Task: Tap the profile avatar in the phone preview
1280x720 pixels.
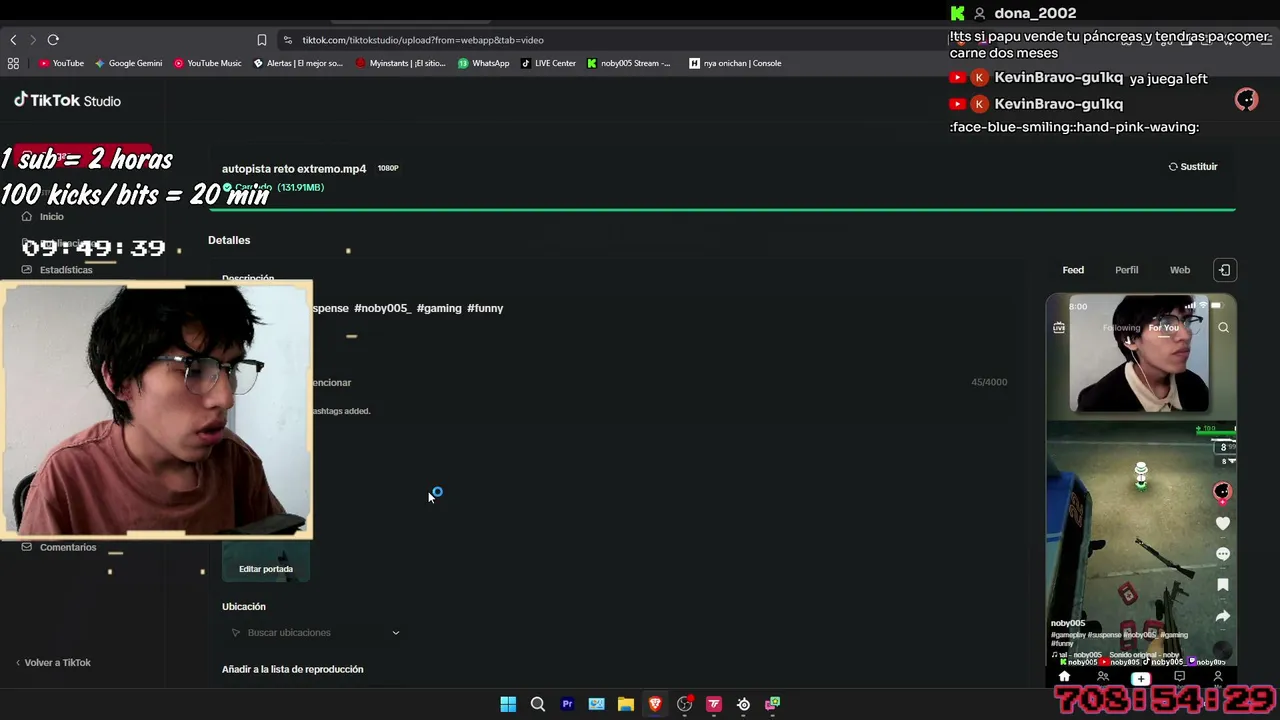Action: [x=1222, y=491]
